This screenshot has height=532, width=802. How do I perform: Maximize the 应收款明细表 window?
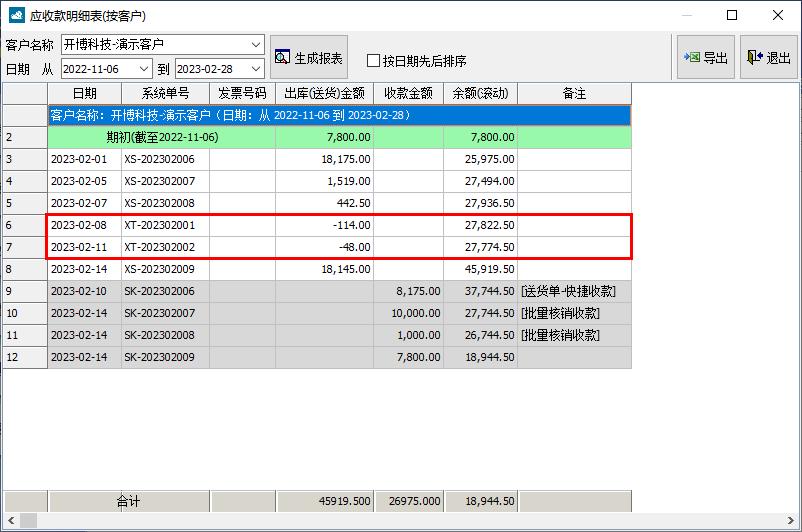pos(732,15)
